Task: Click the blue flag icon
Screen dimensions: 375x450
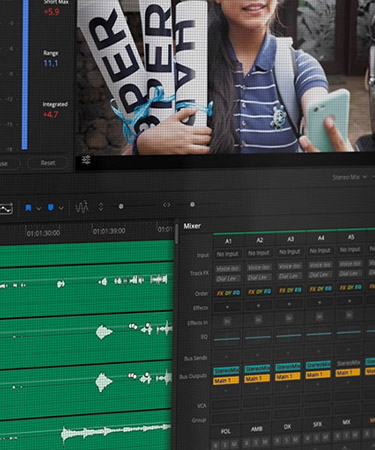Action: pos(28,208)
